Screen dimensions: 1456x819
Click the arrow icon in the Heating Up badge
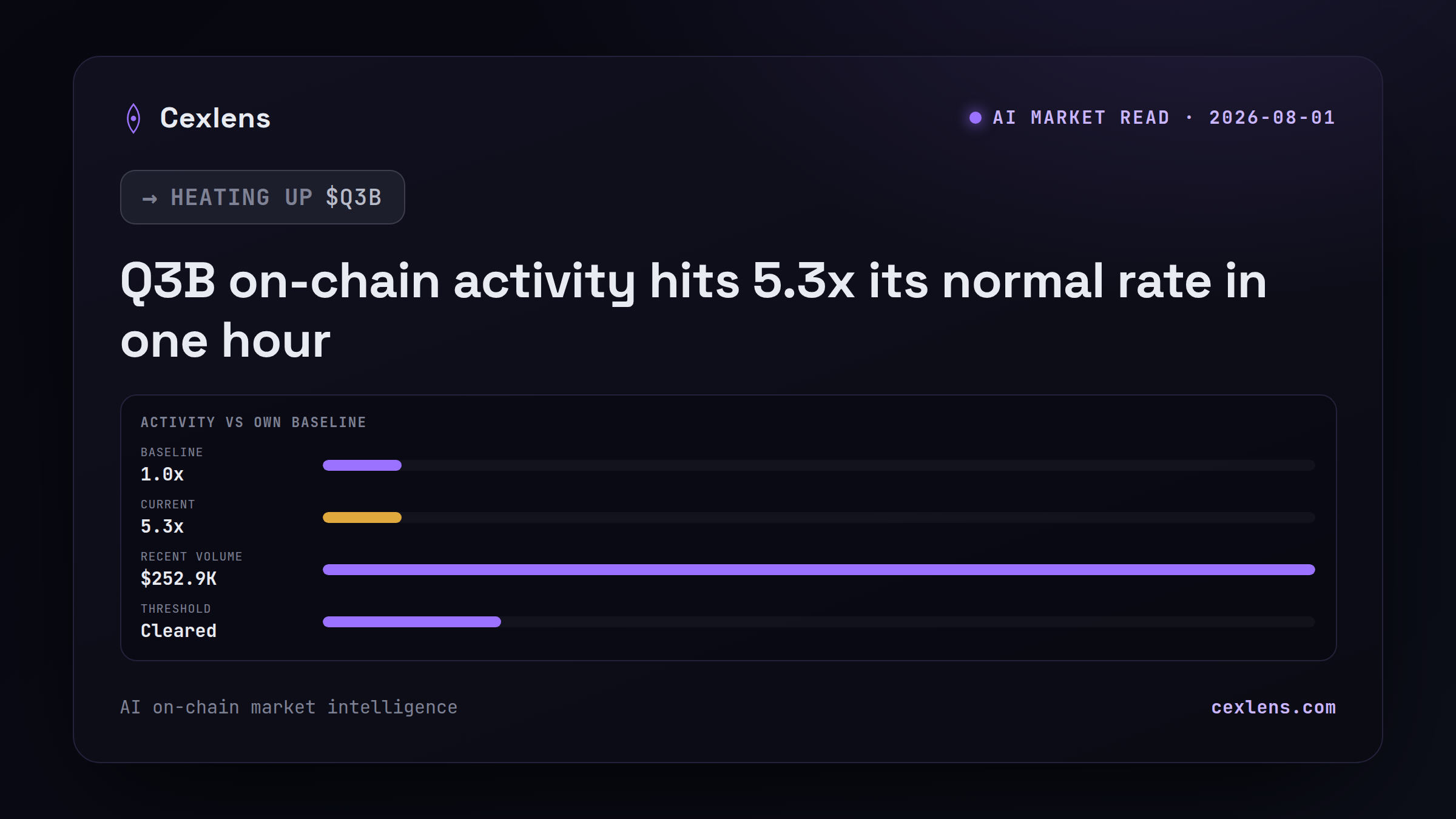coord(149,198)
